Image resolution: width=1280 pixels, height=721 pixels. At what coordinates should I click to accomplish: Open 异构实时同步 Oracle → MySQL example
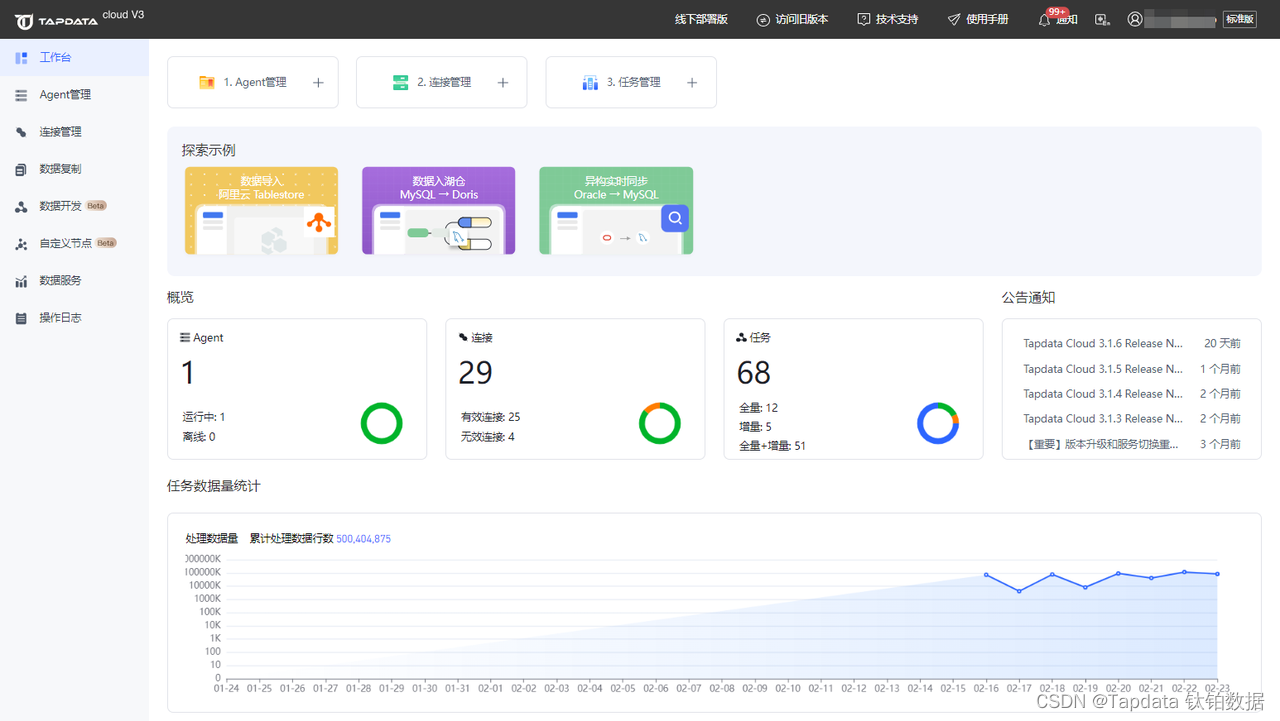click(x=616, y=211)
